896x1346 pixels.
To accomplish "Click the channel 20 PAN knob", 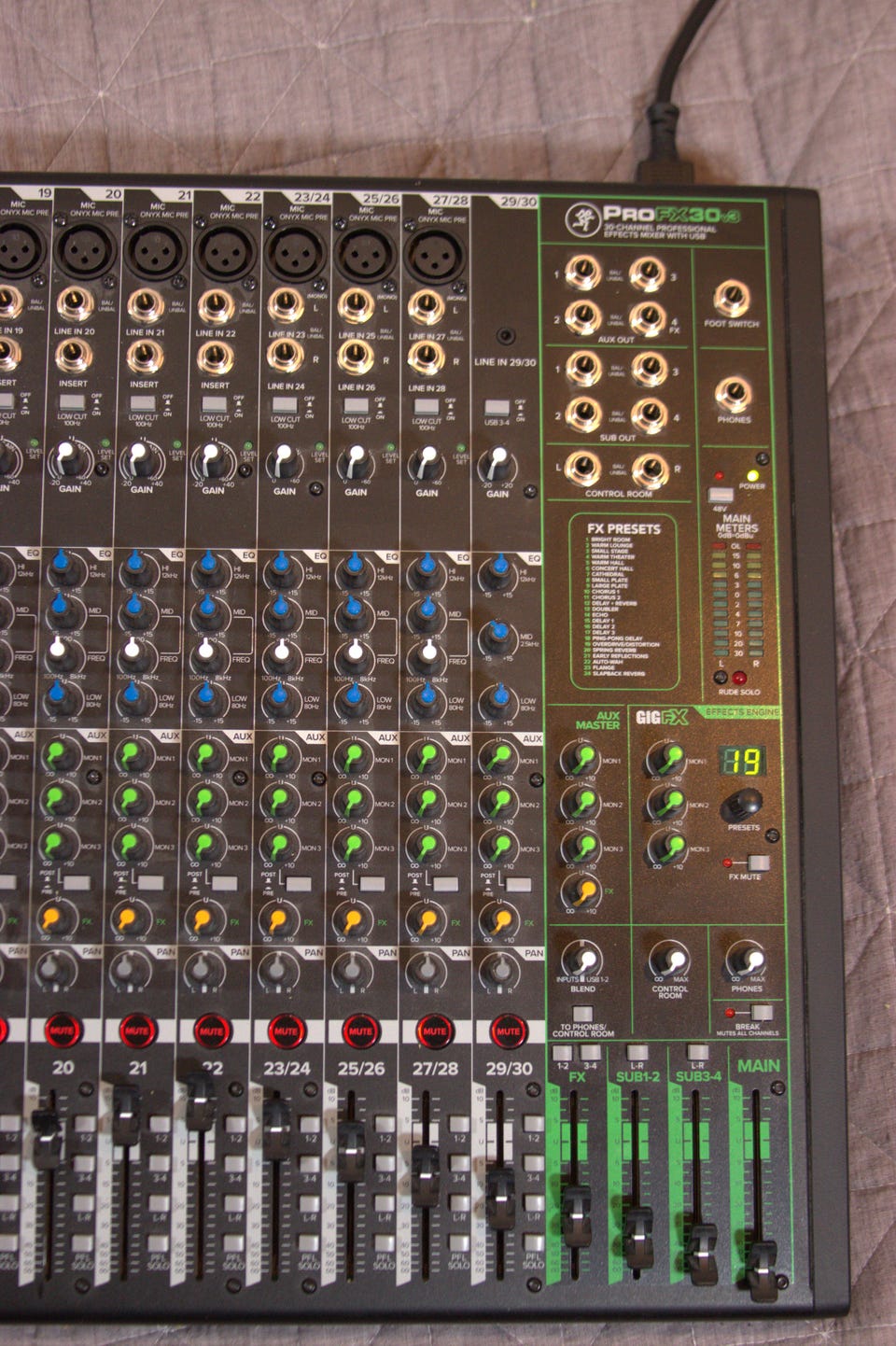I will 52,969.
